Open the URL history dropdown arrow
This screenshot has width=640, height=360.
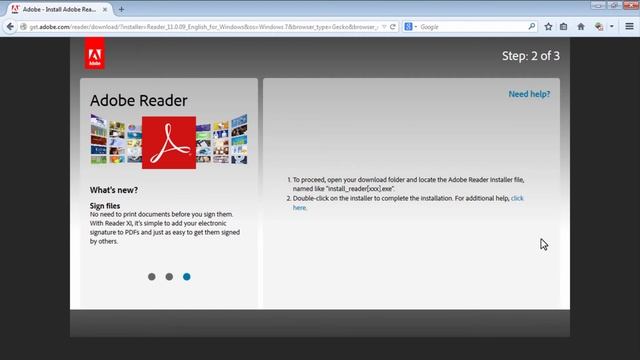point(384,27)
